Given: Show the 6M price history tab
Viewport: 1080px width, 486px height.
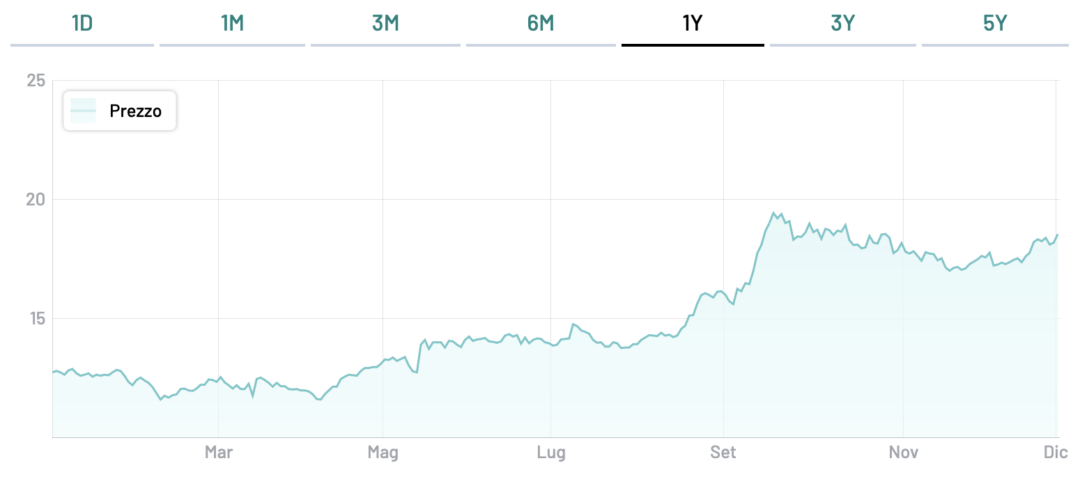Looking at the screenshot, I should tap(540, 24).
